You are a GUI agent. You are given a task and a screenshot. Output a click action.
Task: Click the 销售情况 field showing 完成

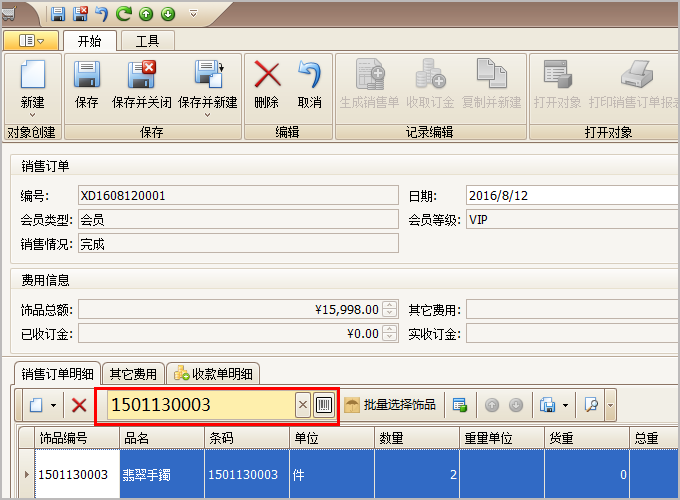click(x=239, y=244)
